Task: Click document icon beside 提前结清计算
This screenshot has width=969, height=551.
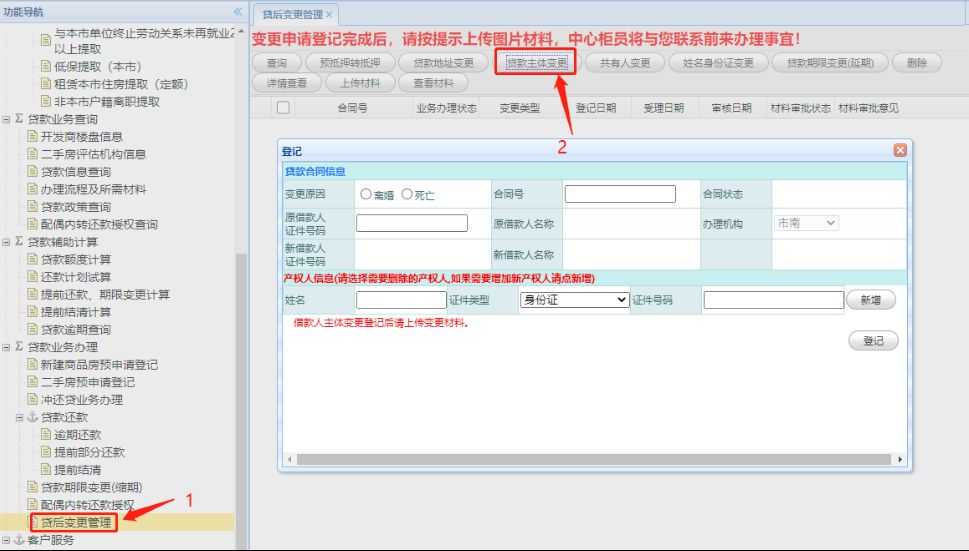Action: [33, 311]
